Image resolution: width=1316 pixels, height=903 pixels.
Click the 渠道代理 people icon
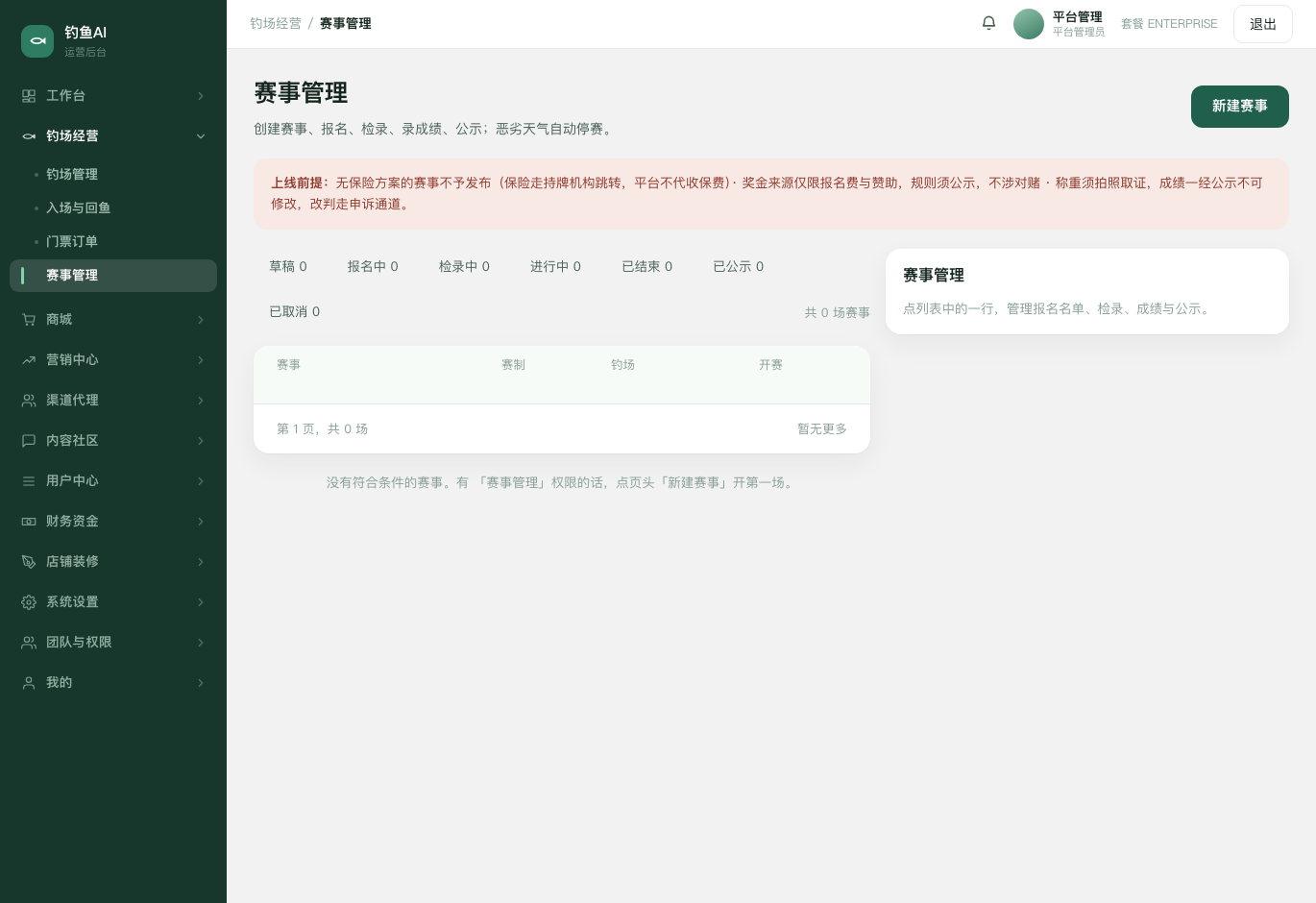(29, 401)
